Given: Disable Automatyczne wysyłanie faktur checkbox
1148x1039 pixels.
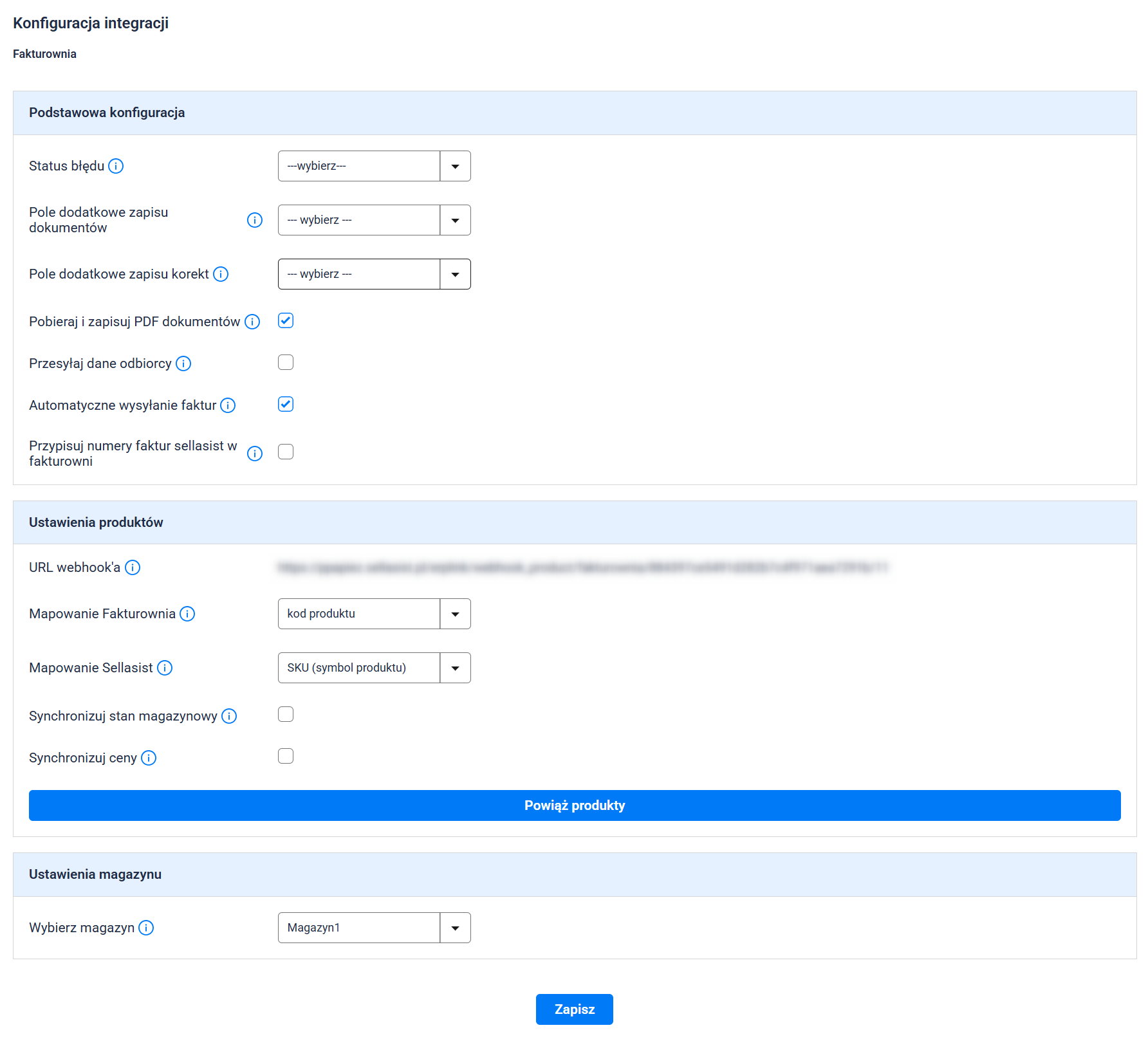Looking at the screenshot, I should tap(286, 404).
